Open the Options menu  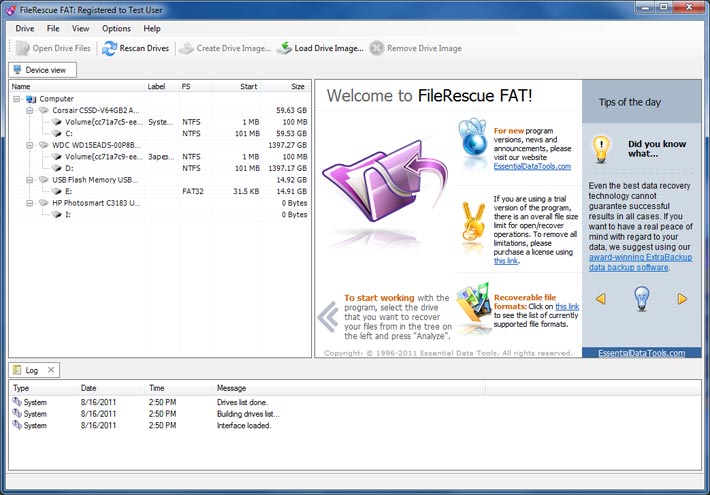116,29
